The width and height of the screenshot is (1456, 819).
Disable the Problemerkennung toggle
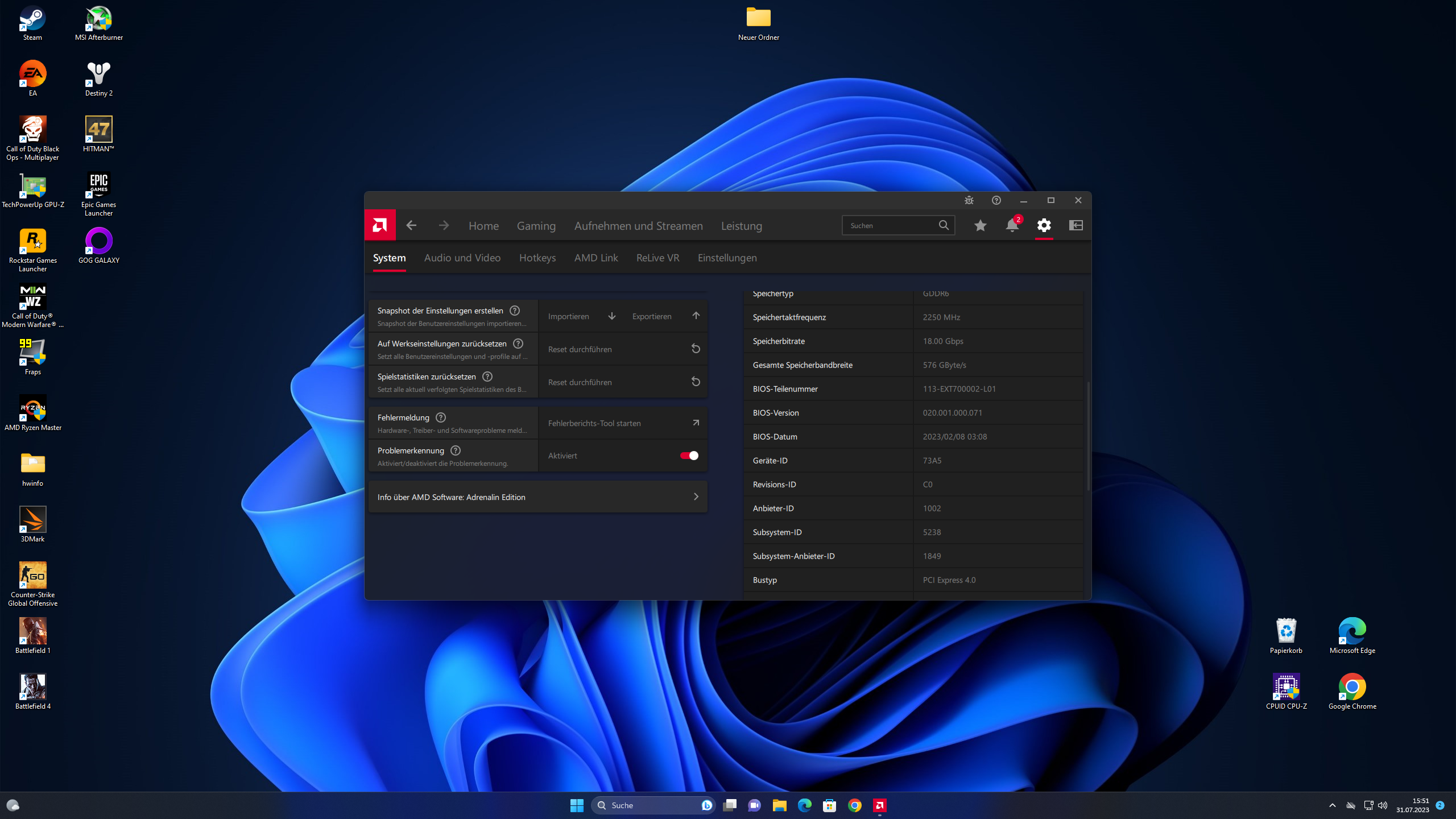pyautogui.click(x=689, y=456)
